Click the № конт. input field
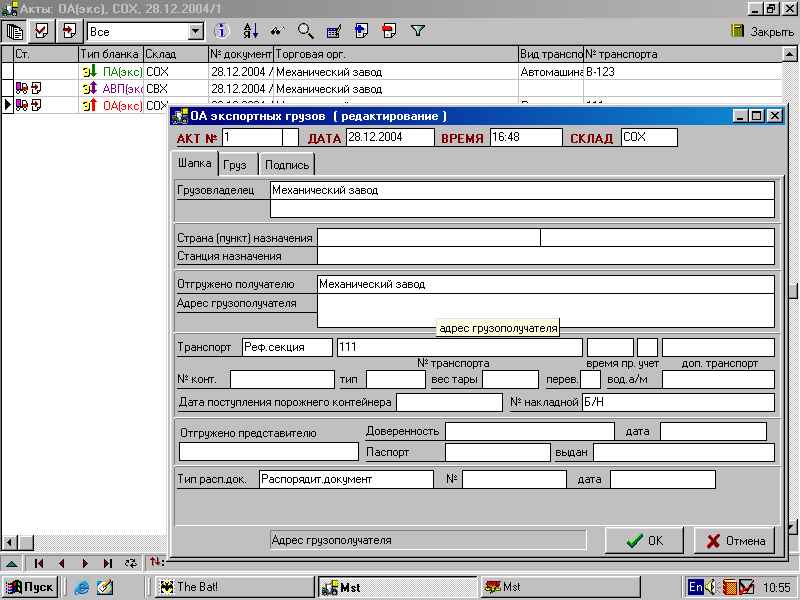800x600 pixels. click(x=282, y=380)
